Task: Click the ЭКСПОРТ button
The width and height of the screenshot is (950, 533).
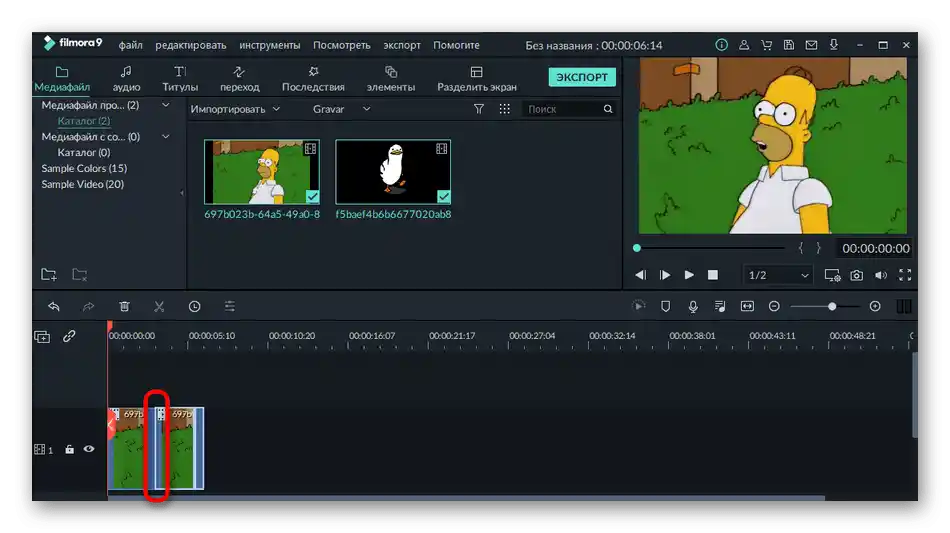Action: pyautogui.click(x=582, y=77)
